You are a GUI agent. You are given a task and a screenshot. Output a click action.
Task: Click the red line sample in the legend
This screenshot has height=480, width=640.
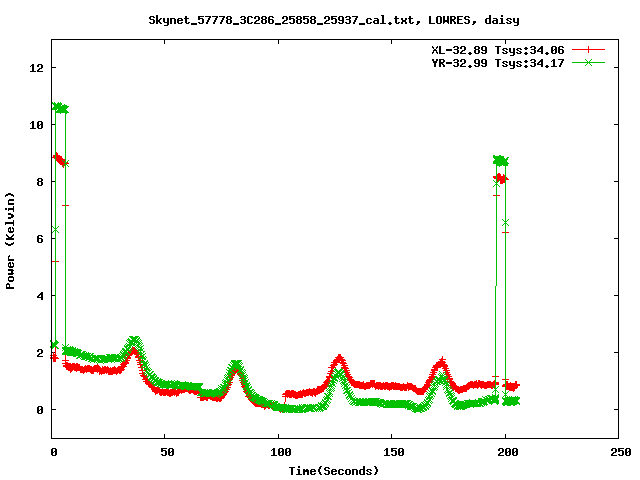pyautogui.click(x=588, y=50)
